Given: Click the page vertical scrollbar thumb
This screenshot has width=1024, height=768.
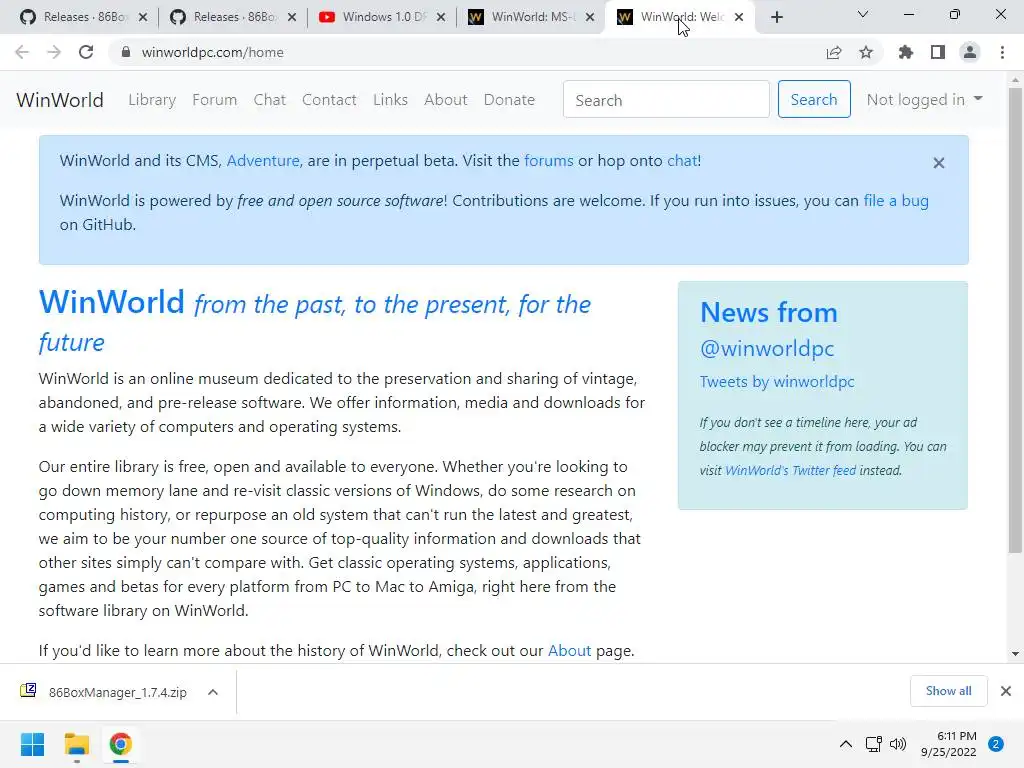Looking at the screenshot, I should point(1015,320).
